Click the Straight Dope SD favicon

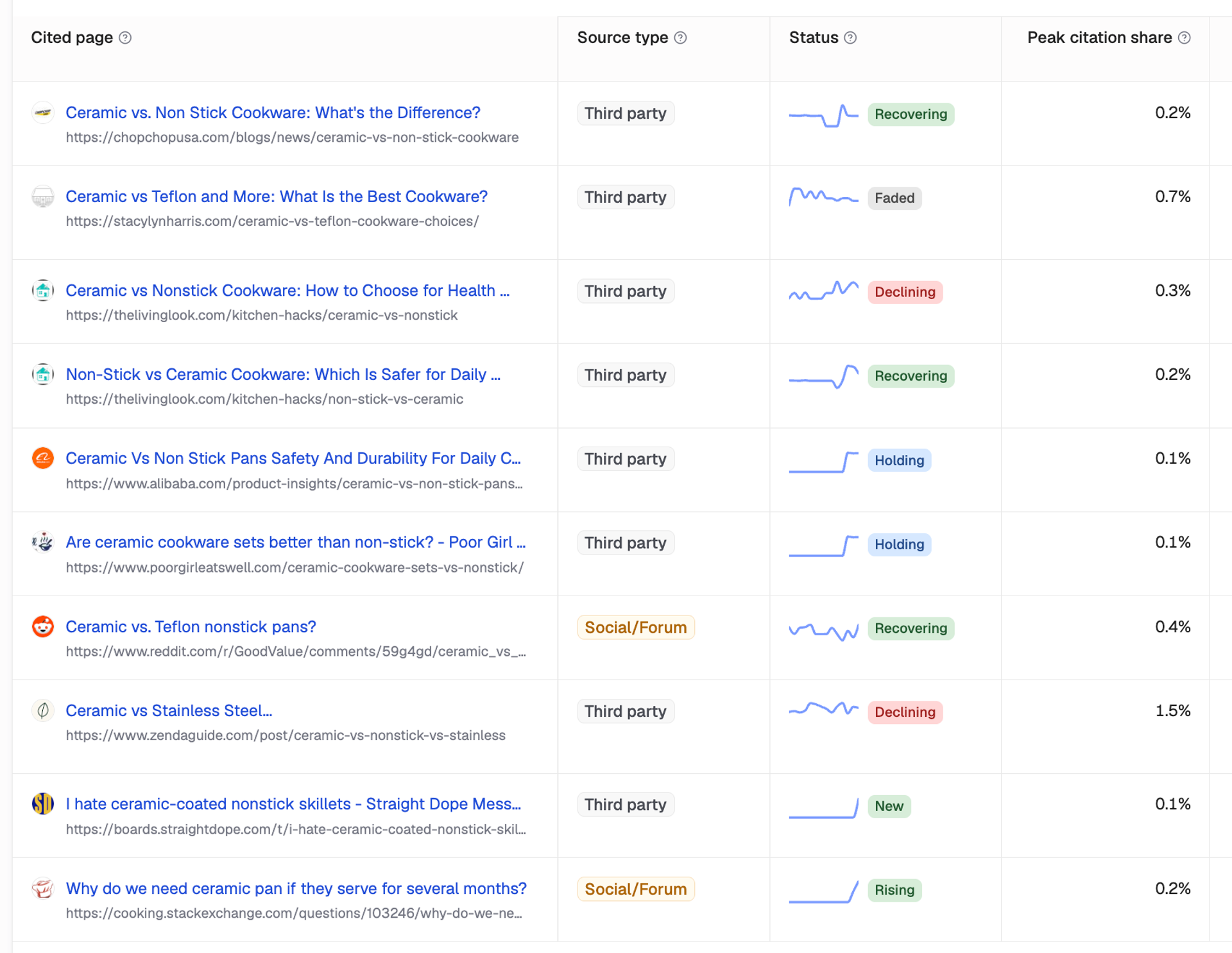[x=43, y=803]
